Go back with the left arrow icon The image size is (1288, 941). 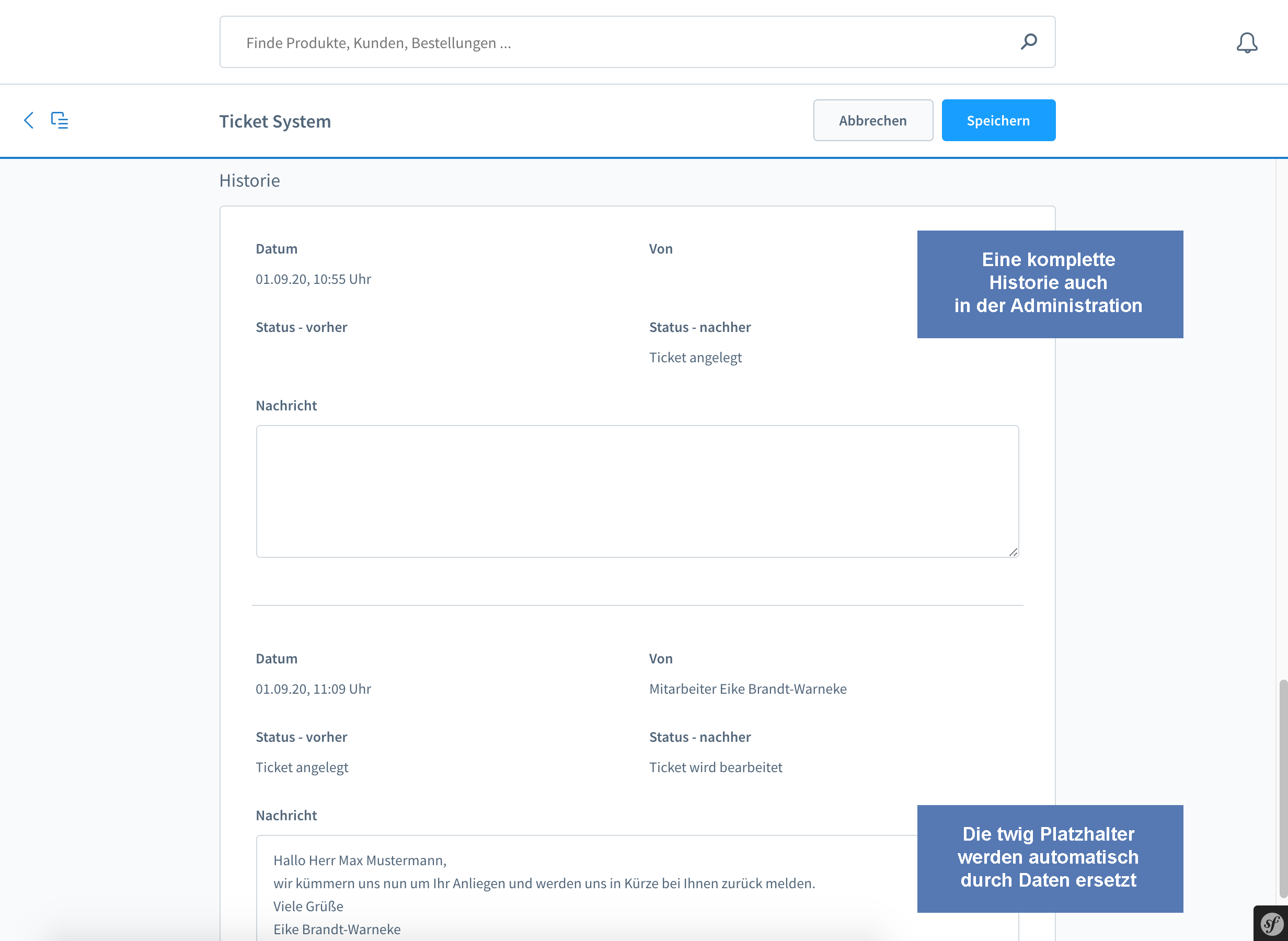point(28,120)
